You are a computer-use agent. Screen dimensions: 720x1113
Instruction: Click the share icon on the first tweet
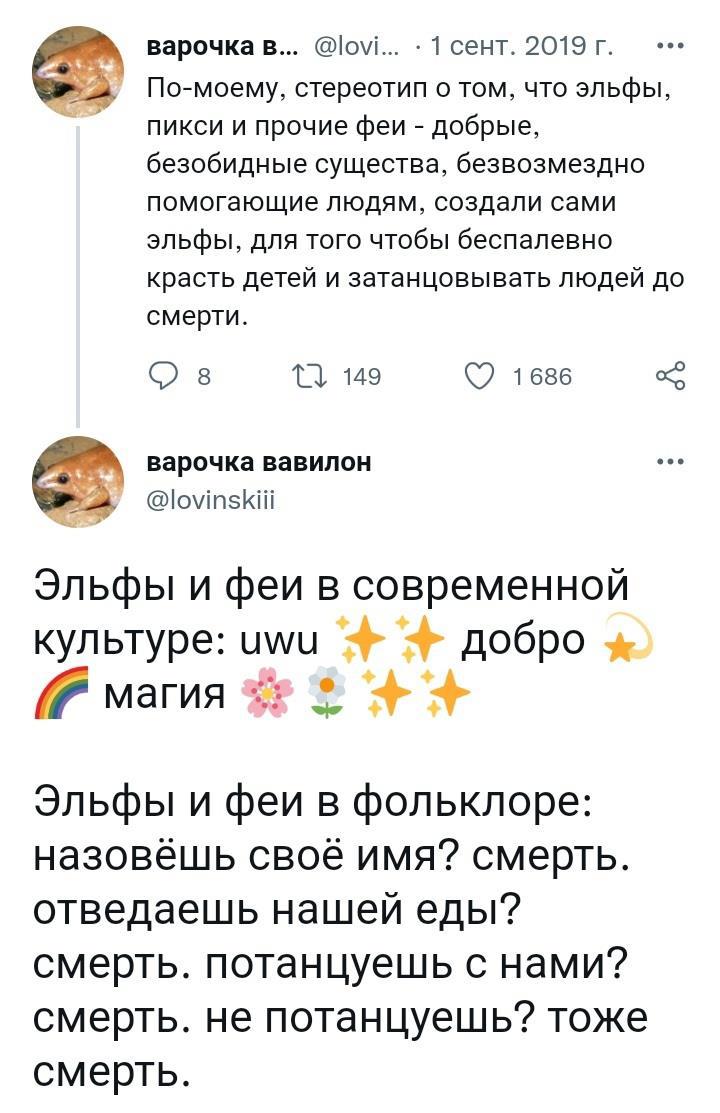point(669,376)
